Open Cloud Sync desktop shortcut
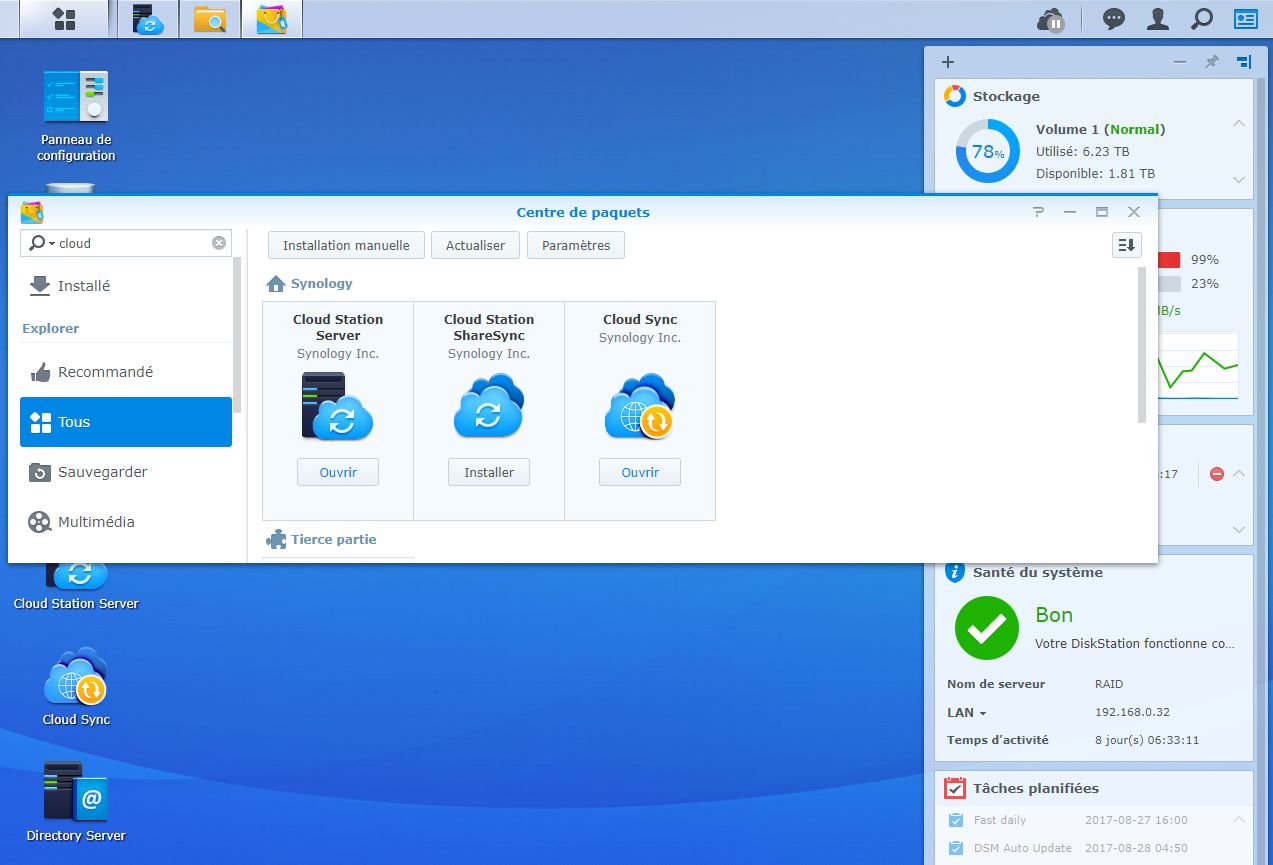Image resolution: width=1273 pixels, height=865 pixels. (76, 688)
